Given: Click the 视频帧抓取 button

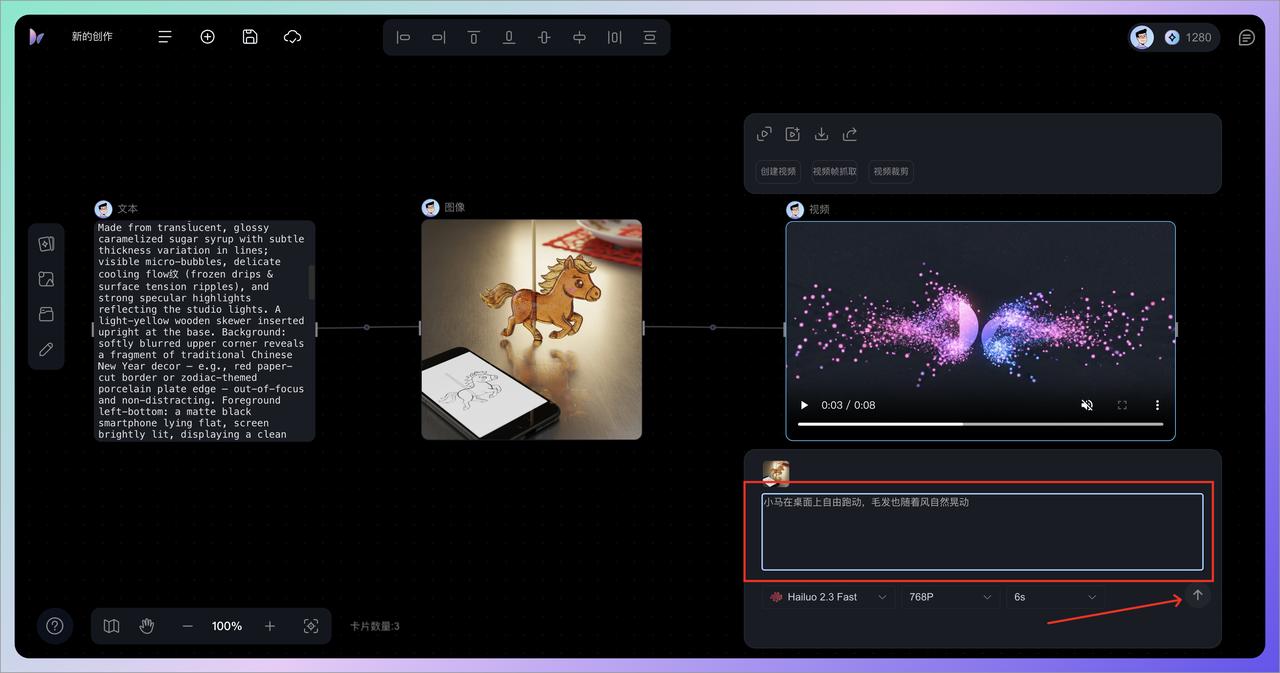Looking at the screenshot, I should [835, 171].
